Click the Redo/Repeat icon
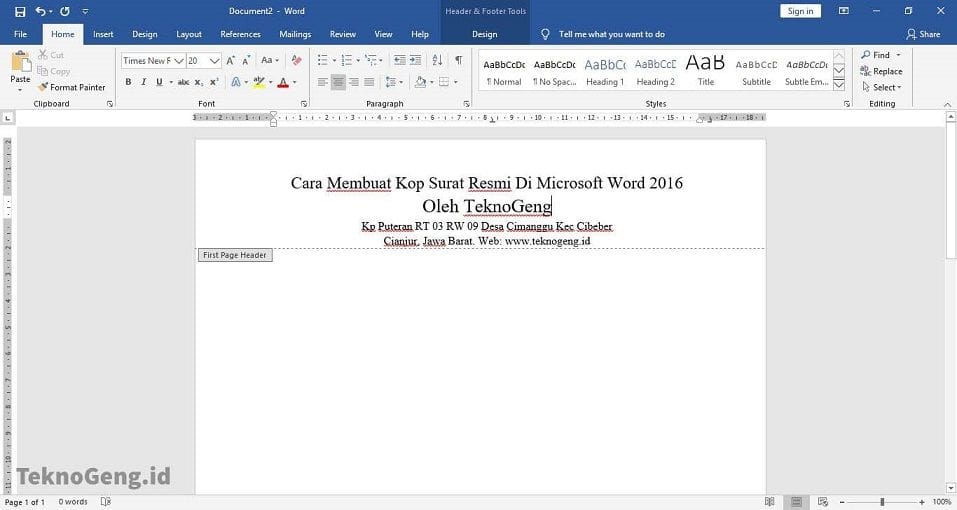The image size is (957, 510). [x=65, y=11]
